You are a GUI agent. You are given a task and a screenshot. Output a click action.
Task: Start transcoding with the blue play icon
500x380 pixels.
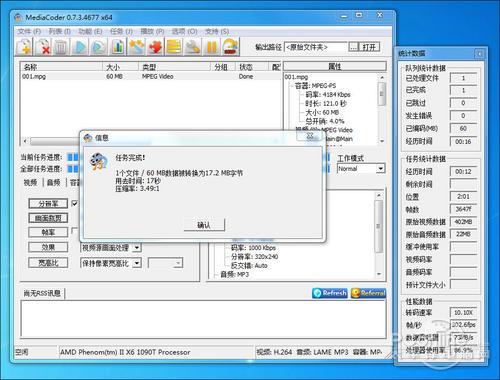click(x=79, y=47)
